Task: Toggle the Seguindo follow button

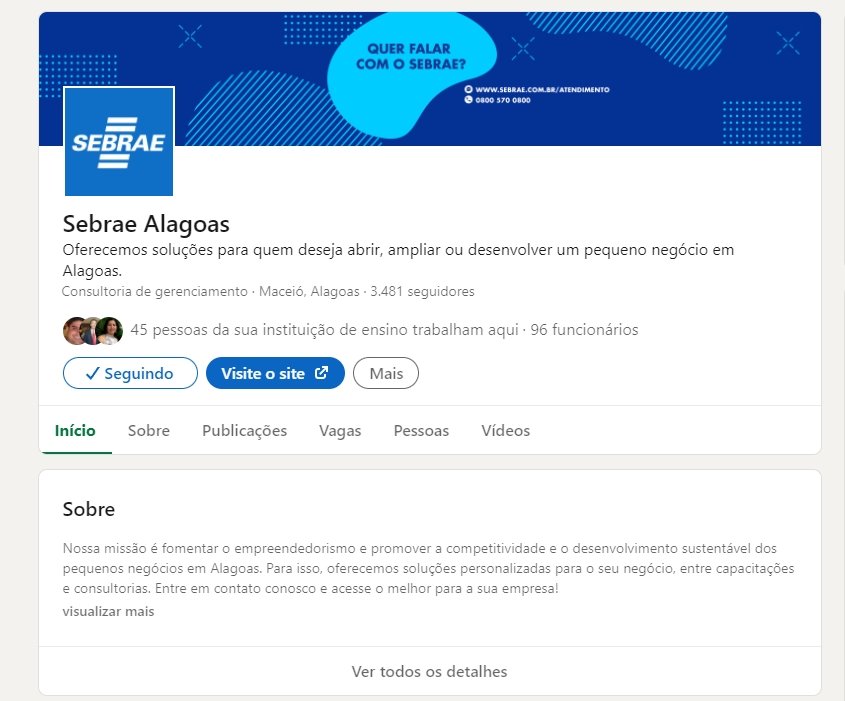Action: pos(127,373)
